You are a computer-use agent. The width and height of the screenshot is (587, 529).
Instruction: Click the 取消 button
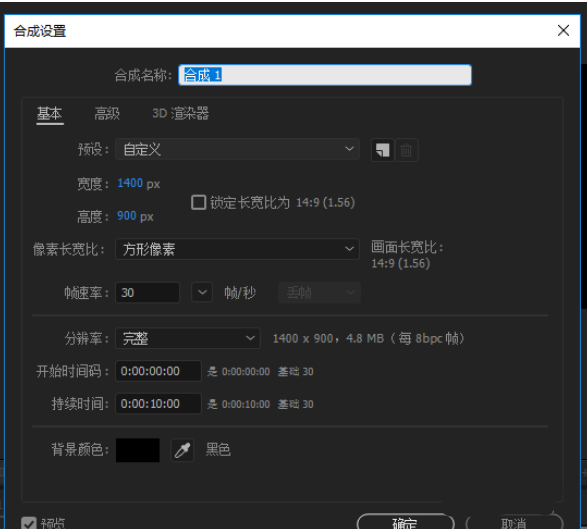514,522
